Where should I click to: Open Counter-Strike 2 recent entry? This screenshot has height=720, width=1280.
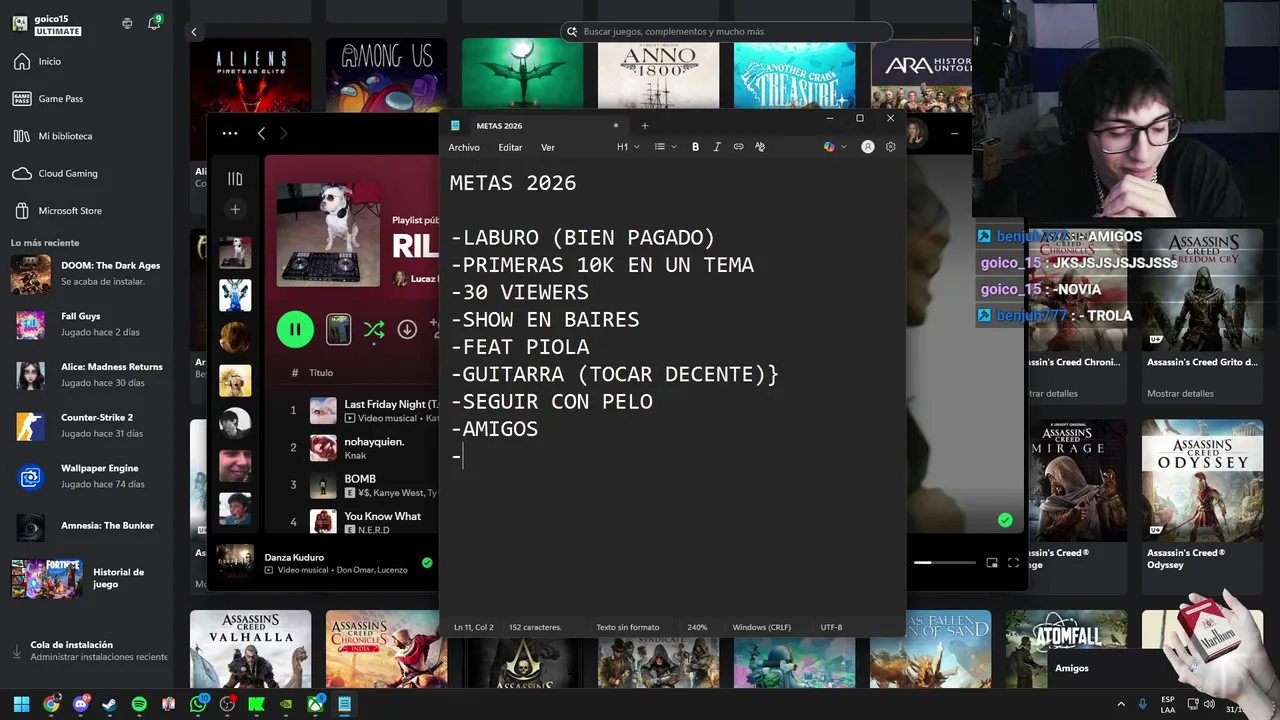(x=86, y=425)
